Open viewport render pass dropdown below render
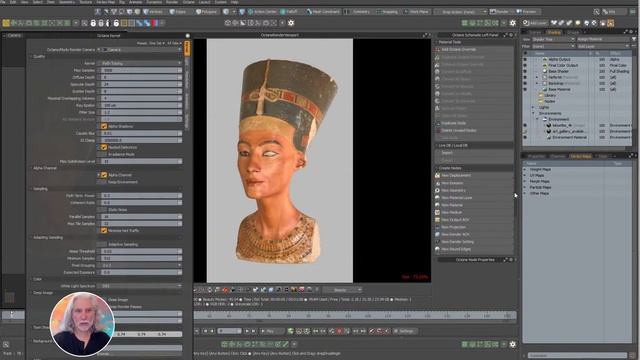This screenshot has height=360, width=640. [x=342, y=290]
